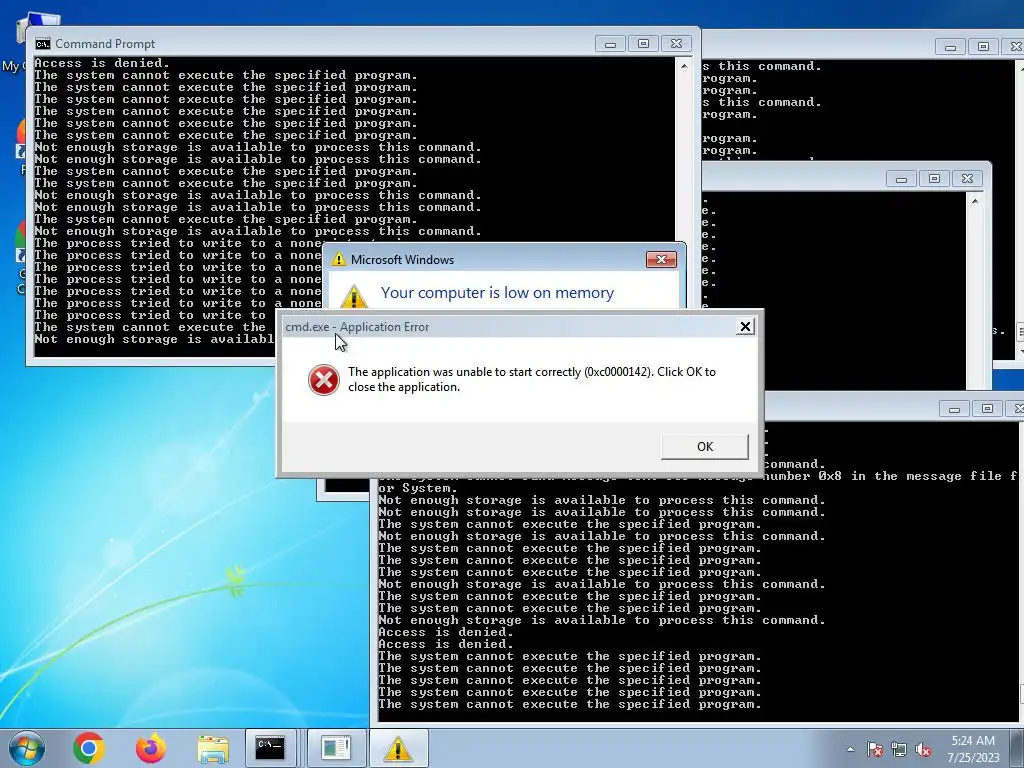Minimize the bottom-right console window
This screenshot has height=768, width=1024.
(x=954, y=409)
